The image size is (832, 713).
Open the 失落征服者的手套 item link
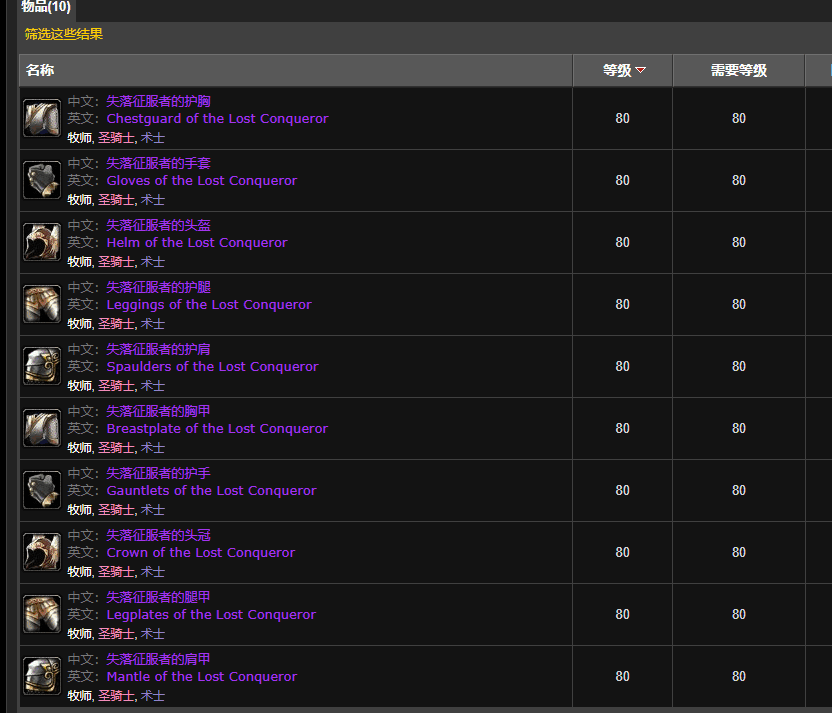(x=158, y=163)
